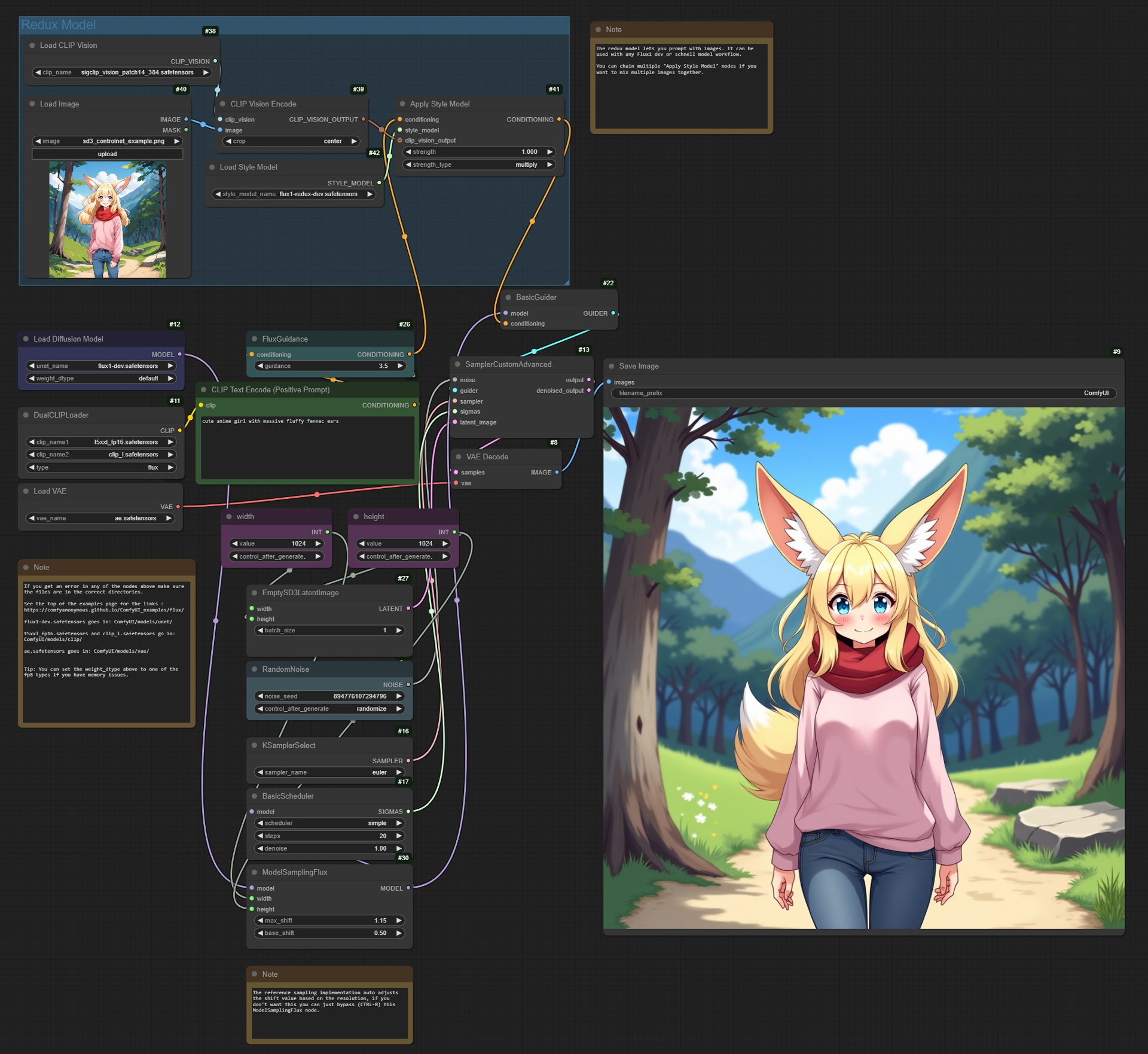Collapse the RandomNoise node dot
1148x1054 pixels.
coord(254,669)
